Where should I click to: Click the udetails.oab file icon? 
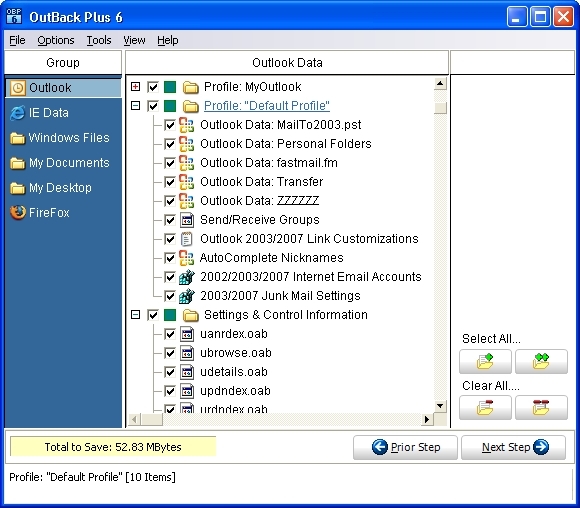(x=187, y=372)
